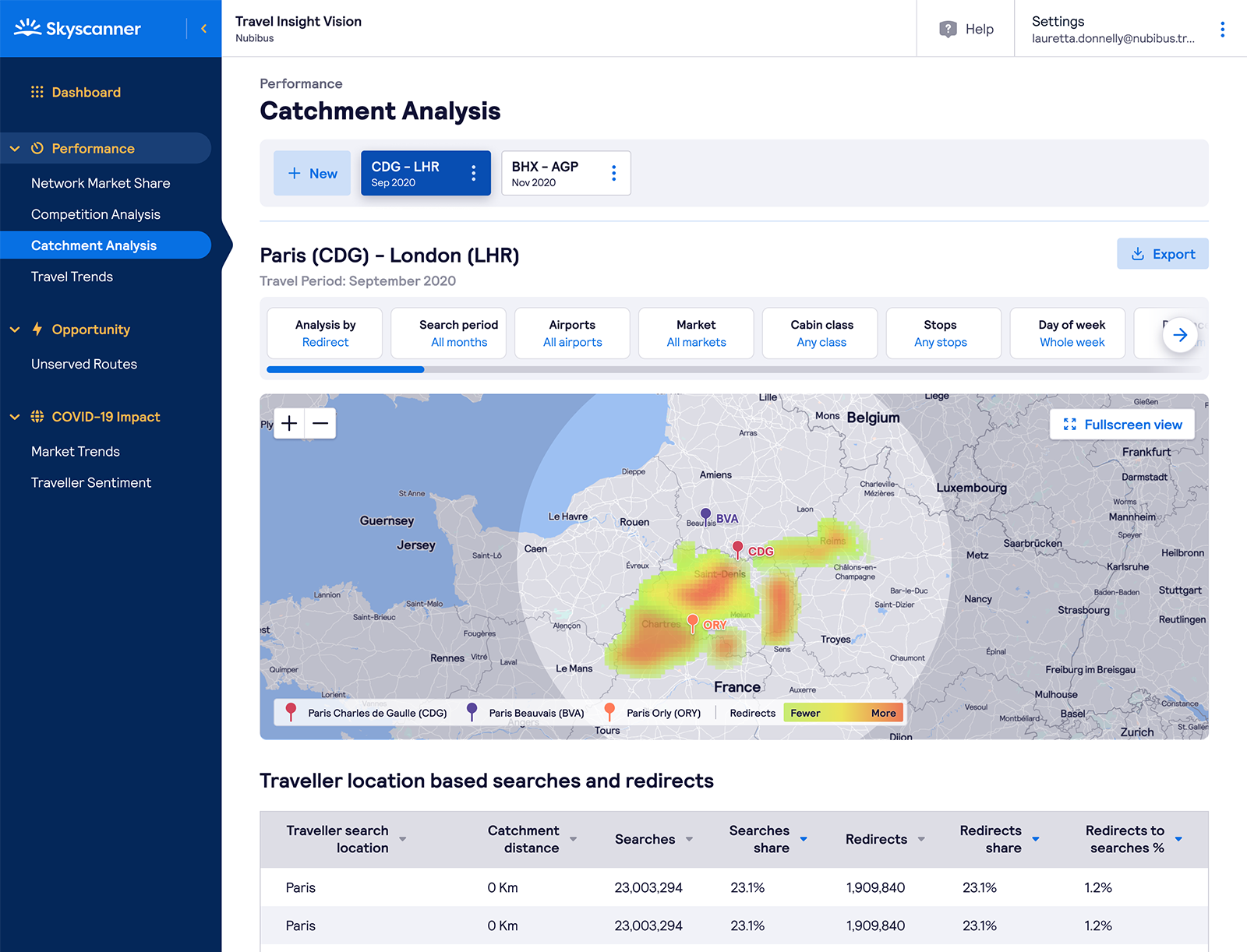Open the Stops filter

pos(944,333)
